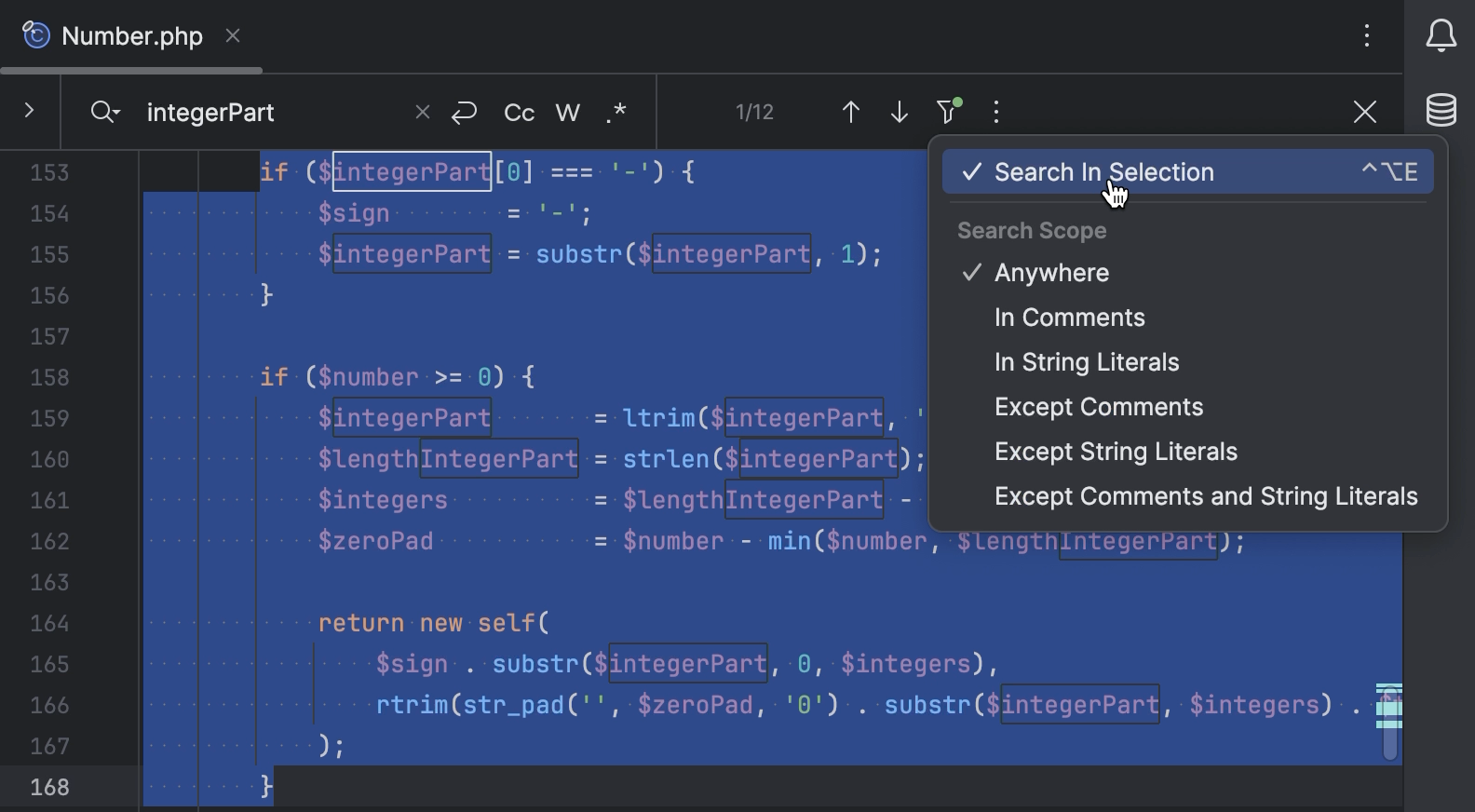
Task: Choose Except String Literals scope
Action: [x=1115, y=452]
